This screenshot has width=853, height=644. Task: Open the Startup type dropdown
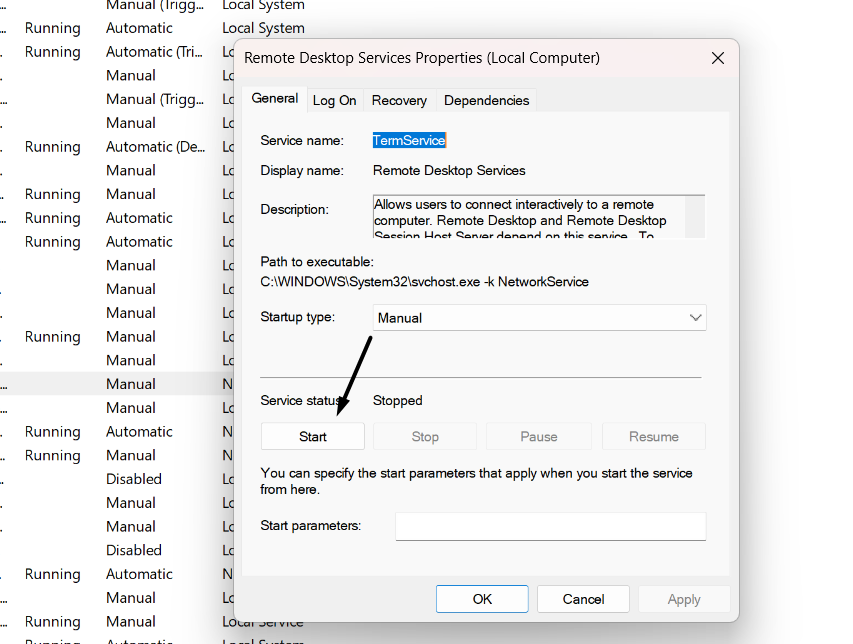tap(539, 318)
